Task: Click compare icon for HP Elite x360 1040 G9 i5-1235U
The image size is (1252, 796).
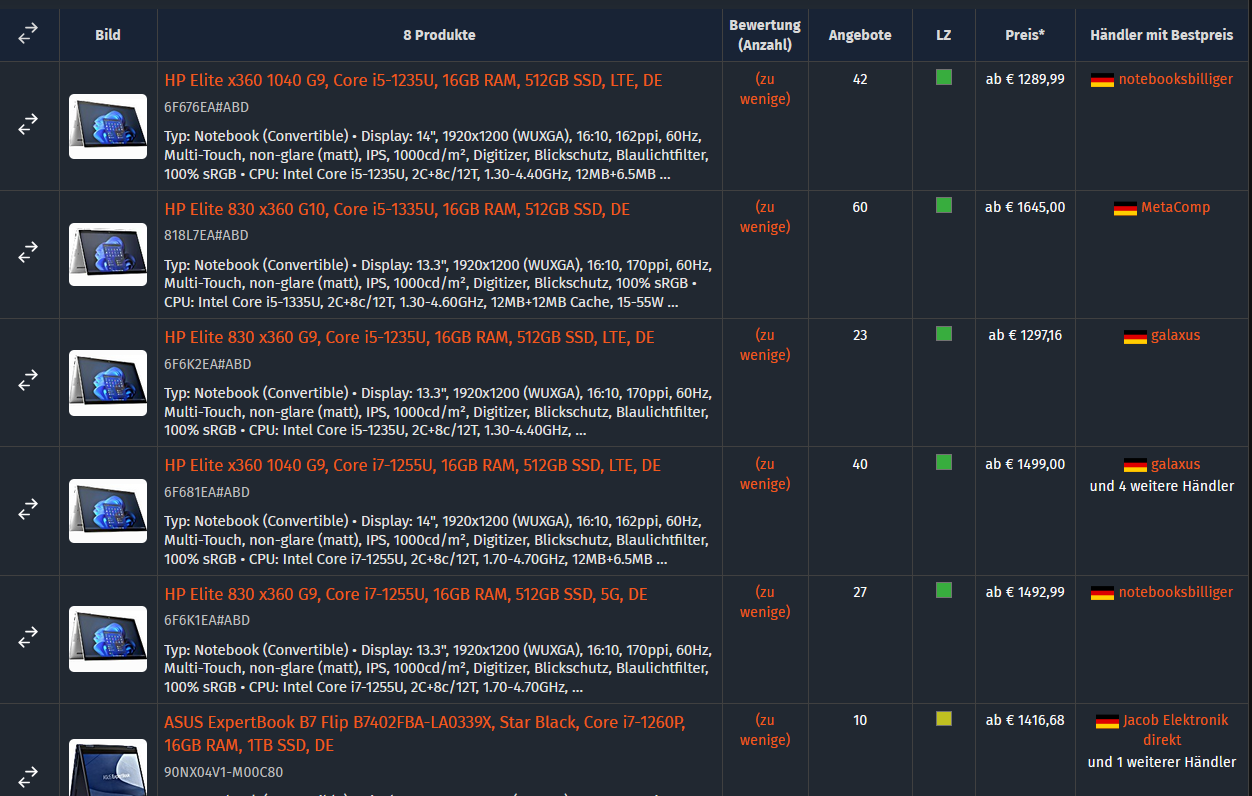Action: pyautogui.click(x=28, y=124)
